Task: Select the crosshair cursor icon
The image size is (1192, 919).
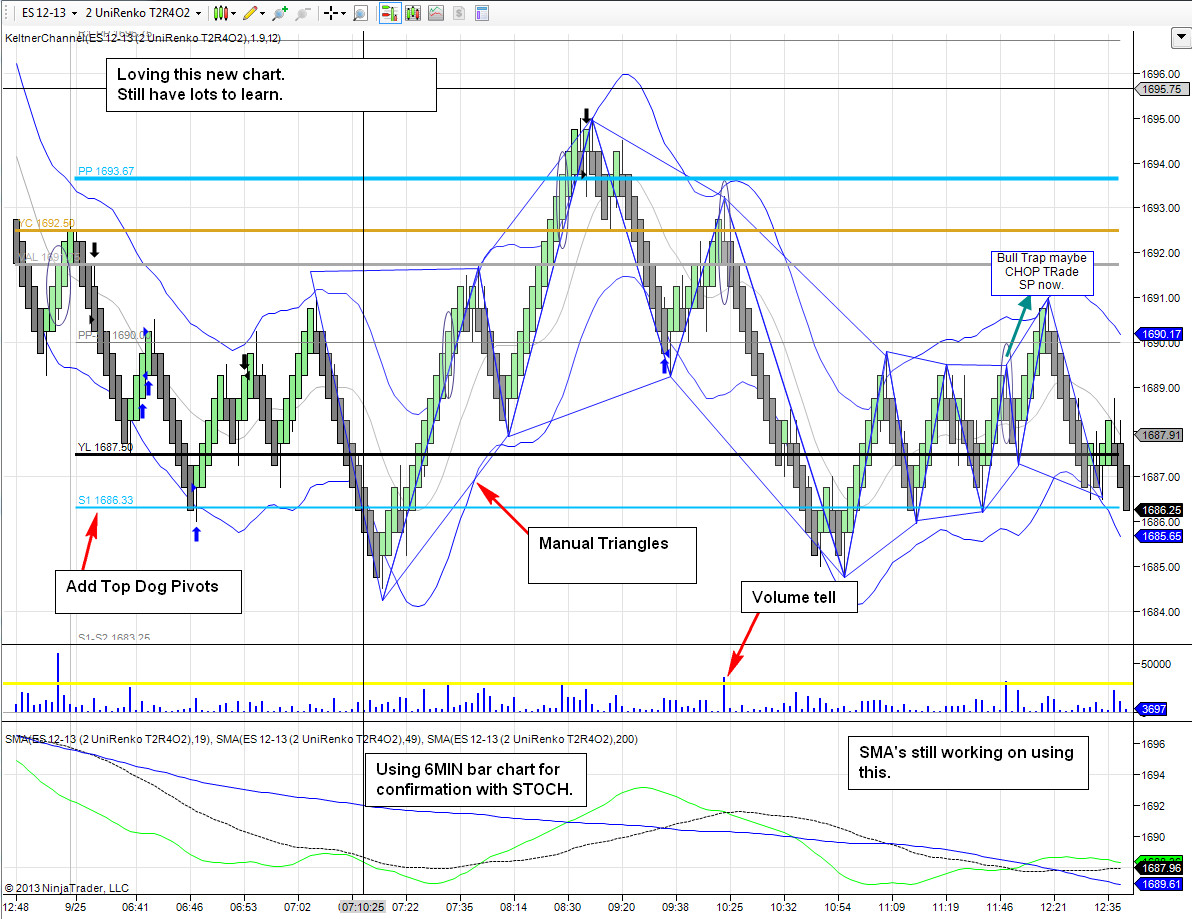Action: pyautogui.click(x=330, y=13)
